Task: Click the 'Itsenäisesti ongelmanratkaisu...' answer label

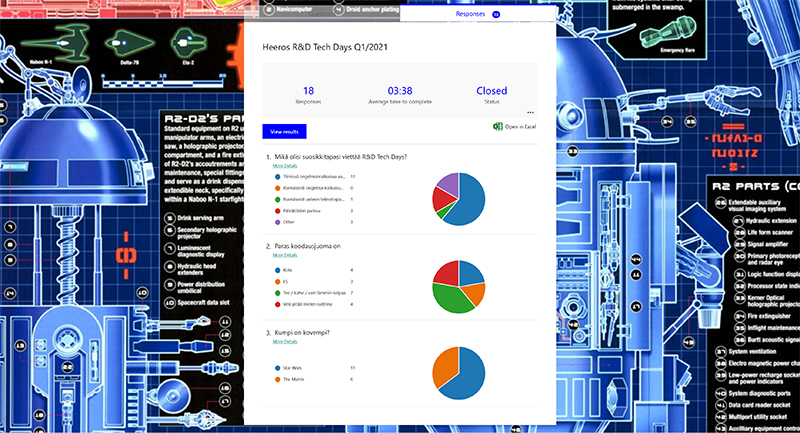Action: click(314, 188)
